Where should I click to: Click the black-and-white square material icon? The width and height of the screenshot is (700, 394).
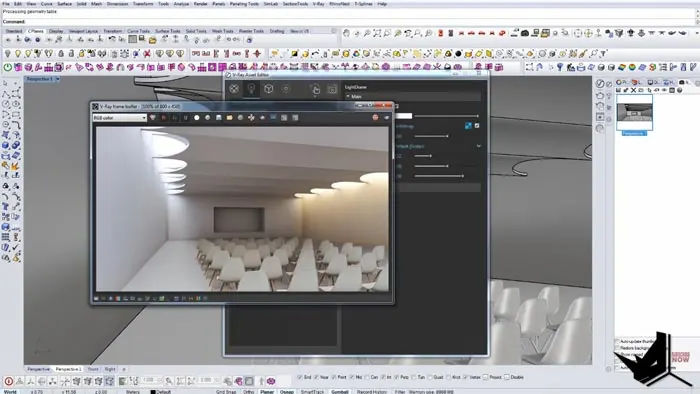(x=294, y=54)
